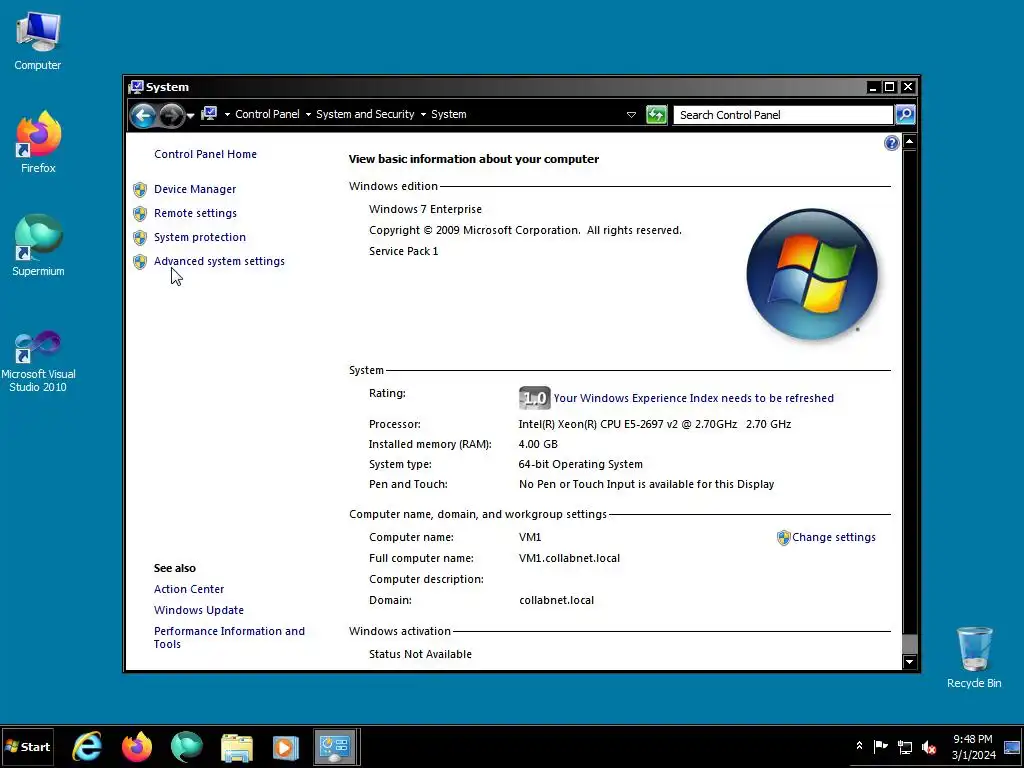Click shield icon beside Device Manager
Image resolution: width=1024 pixels, height=768 pixels.
tap(140, 189)
